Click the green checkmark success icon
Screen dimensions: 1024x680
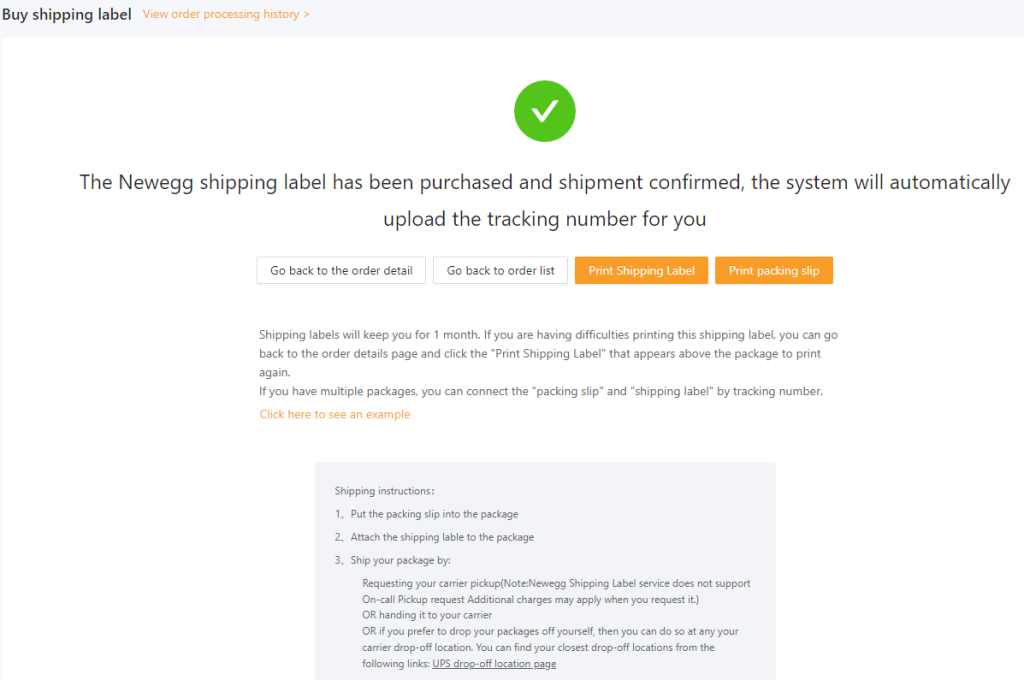click(x=544, y=111)
